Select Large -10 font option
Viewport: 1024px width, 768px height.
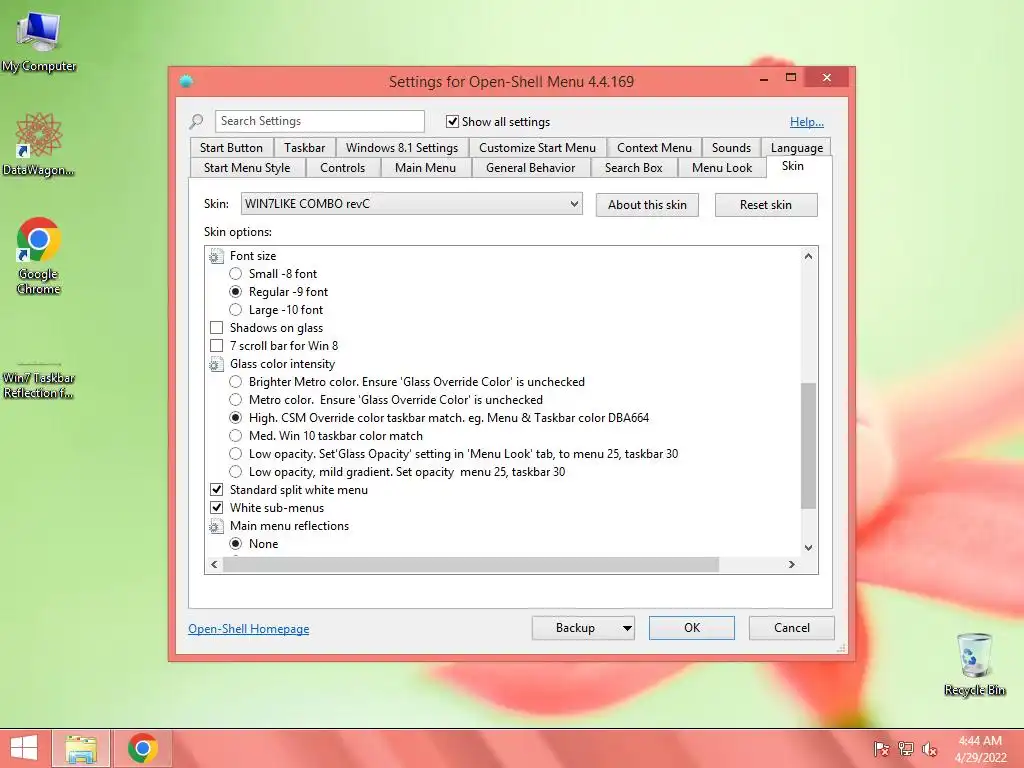(x=236, y=310)
